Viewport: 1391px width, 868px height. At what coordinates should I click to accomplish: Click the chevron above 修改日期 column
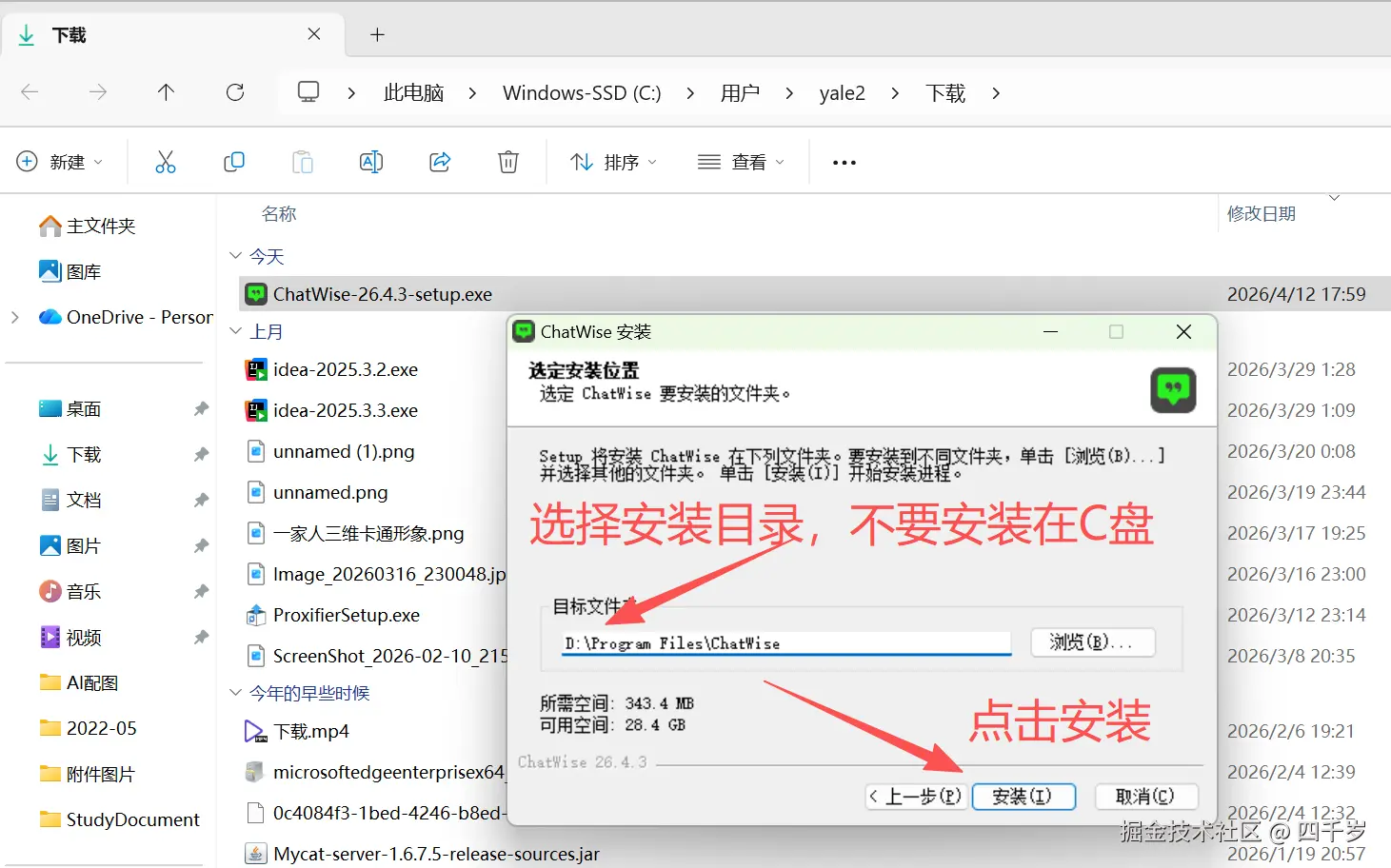click(1334, 198)
